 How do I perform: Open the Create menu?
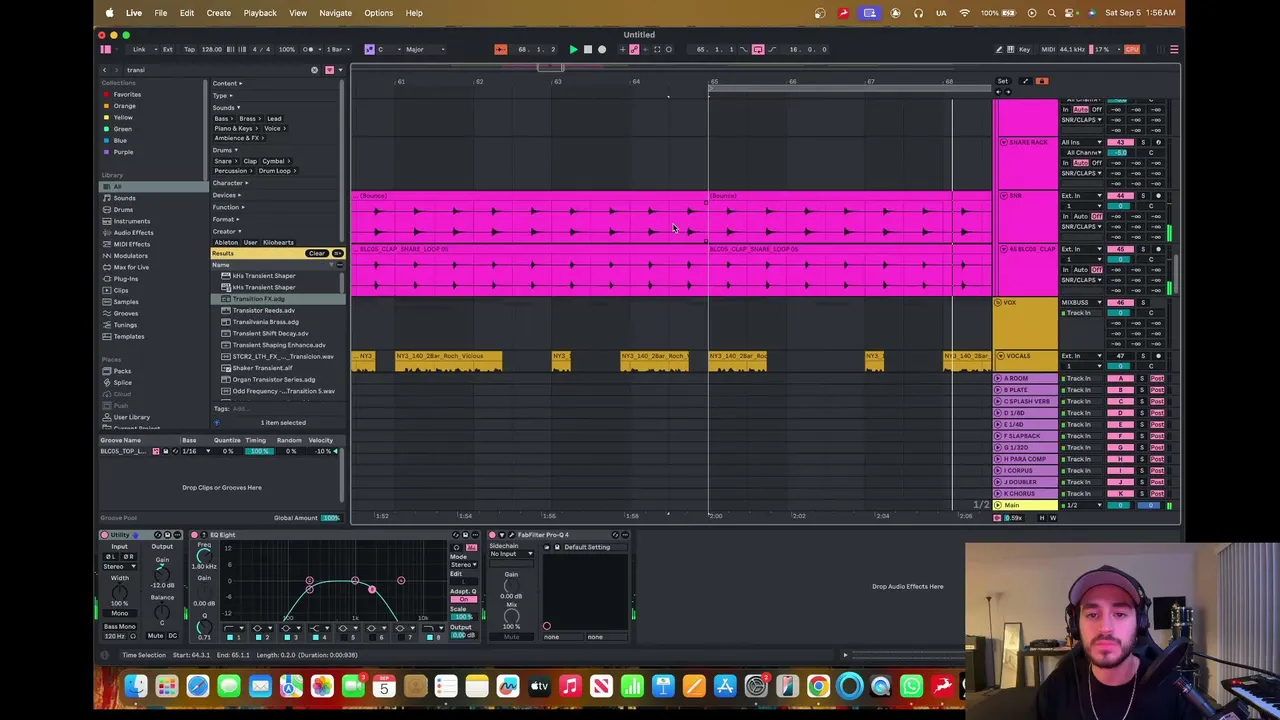tap(218, 13)
